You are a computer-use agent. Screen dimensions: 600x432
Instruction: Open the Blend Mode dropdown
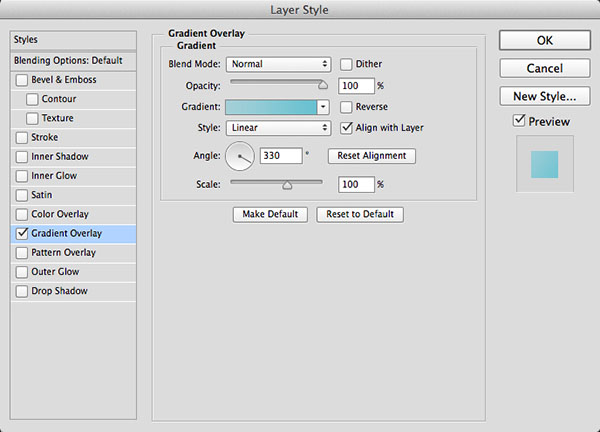tap(279, 64)
